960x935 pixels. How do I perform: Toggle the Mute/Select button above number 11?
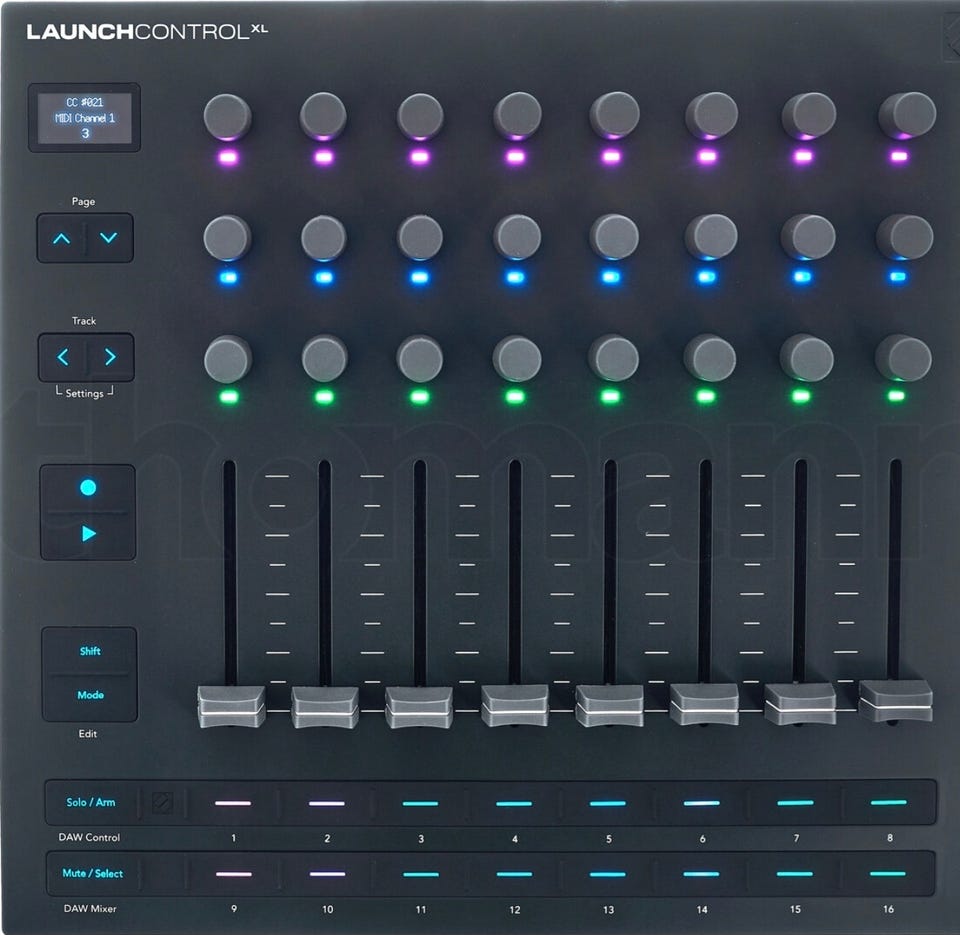click(x=421, y=874)
